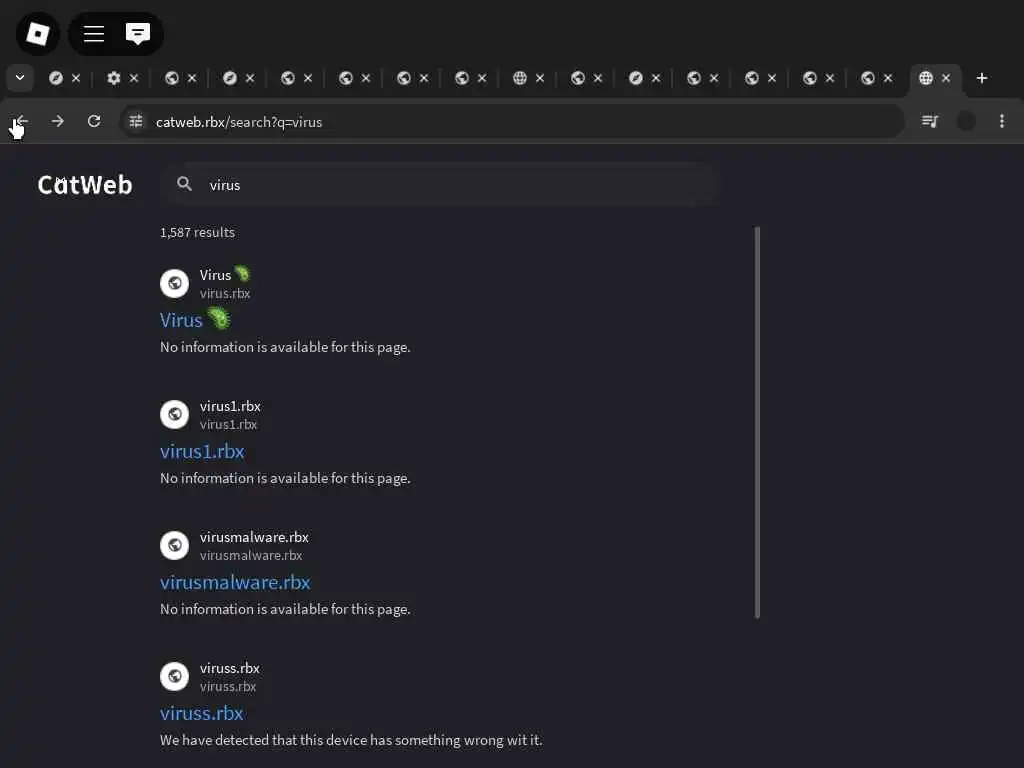Open the Roblox logo menu
Image resolution: width=1024 pixels, height=768 pixels.
(x=38, y=34)
